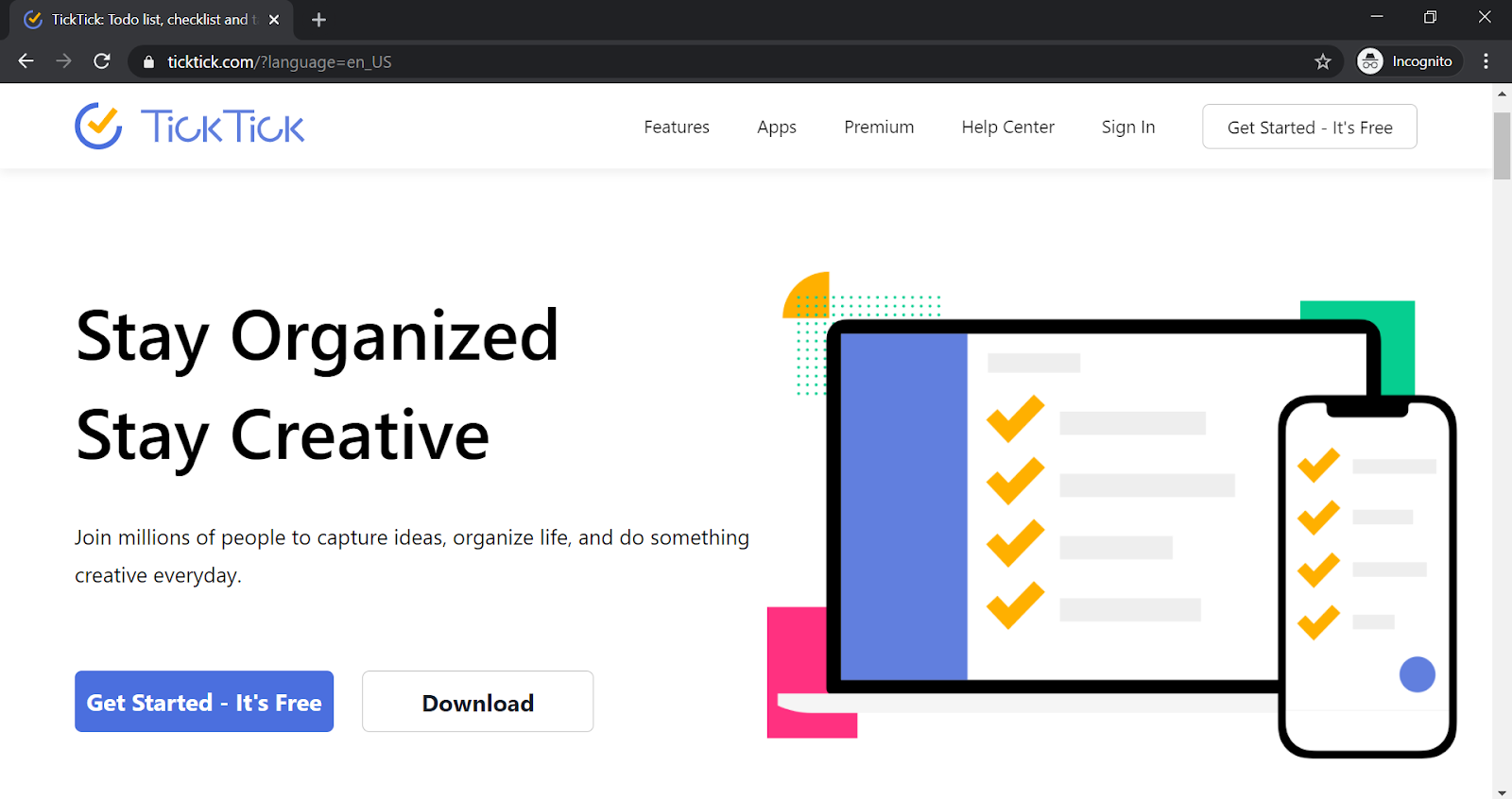
Task: Click scrollbar up arrow
Action: (x=1502, y=93)
